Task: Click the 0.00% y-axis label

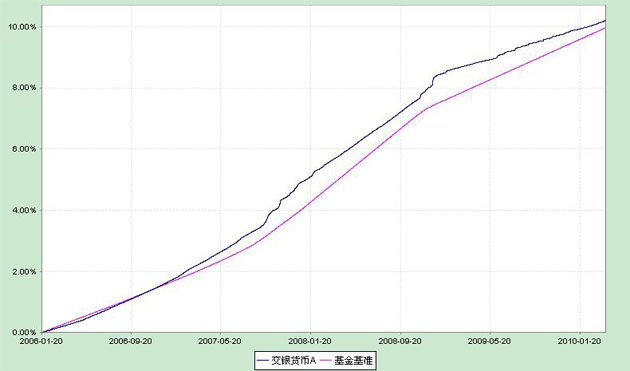Action: click(24, 332)
